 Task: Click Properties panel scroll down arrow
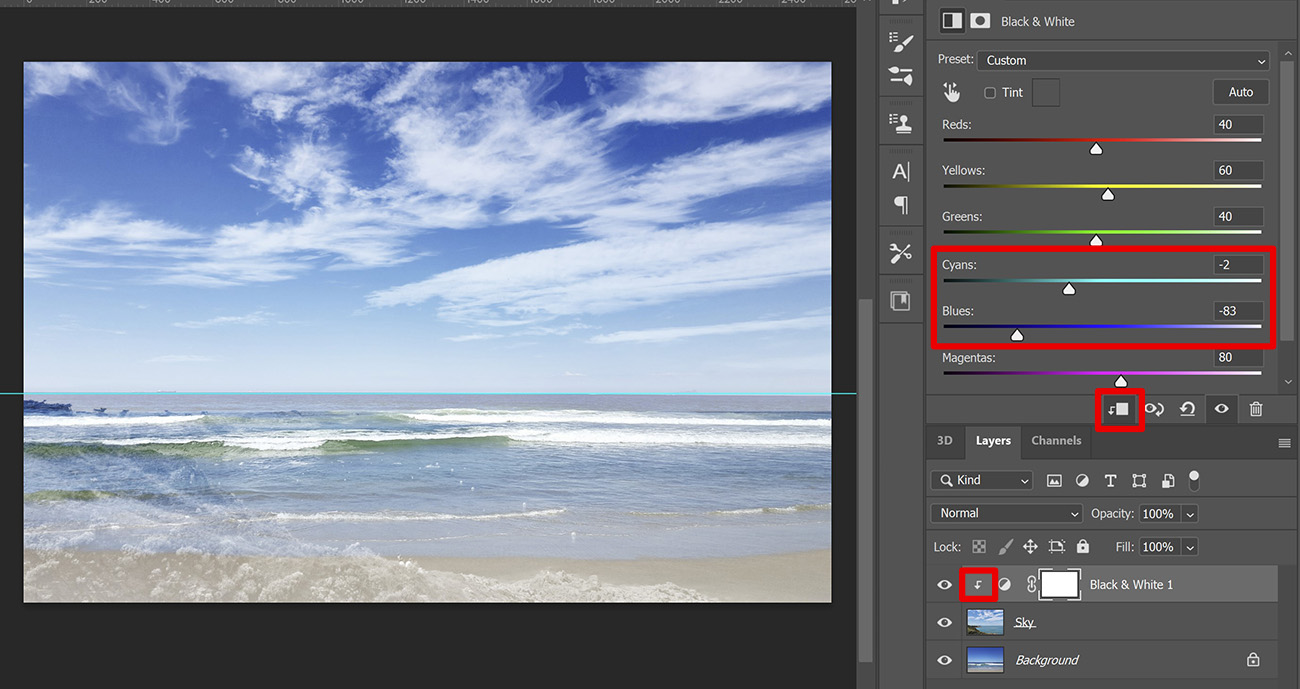pyautogui.click(x=1287, y=384)
